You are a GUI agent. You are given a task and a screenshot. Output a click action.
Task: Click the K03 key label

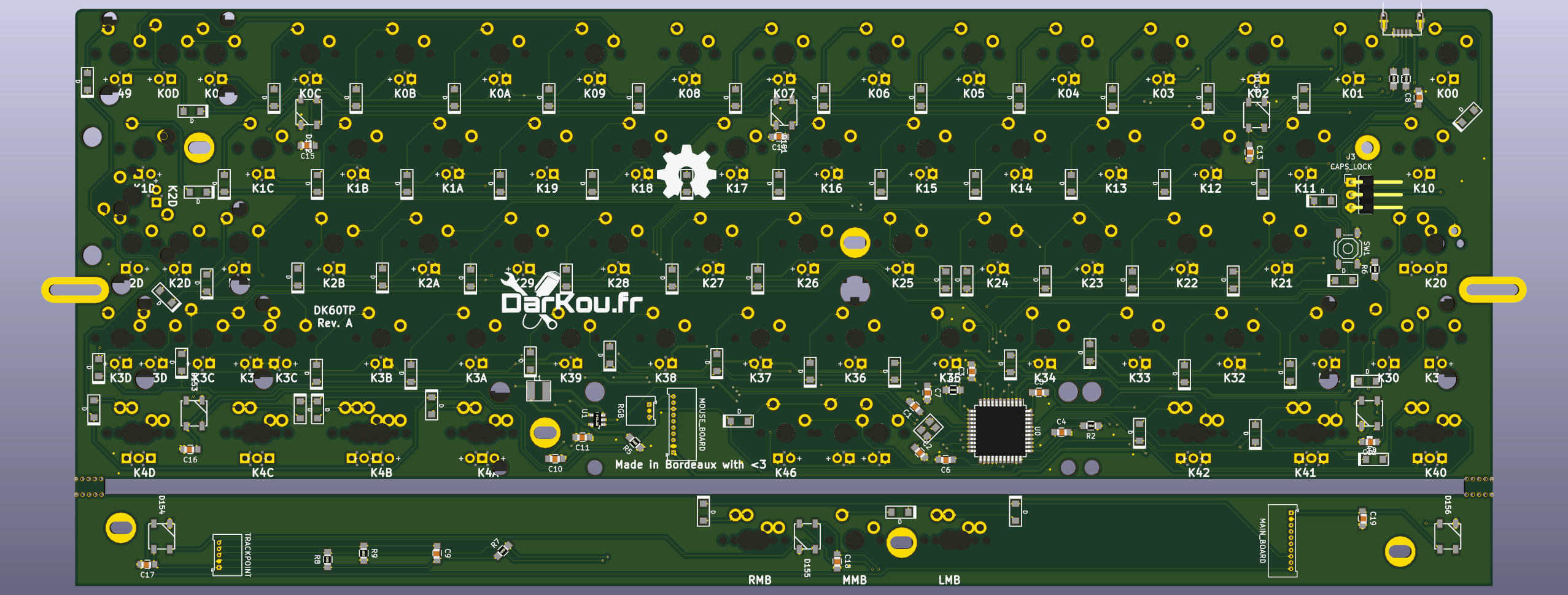pyautogui.click(x=1163, y=94)
